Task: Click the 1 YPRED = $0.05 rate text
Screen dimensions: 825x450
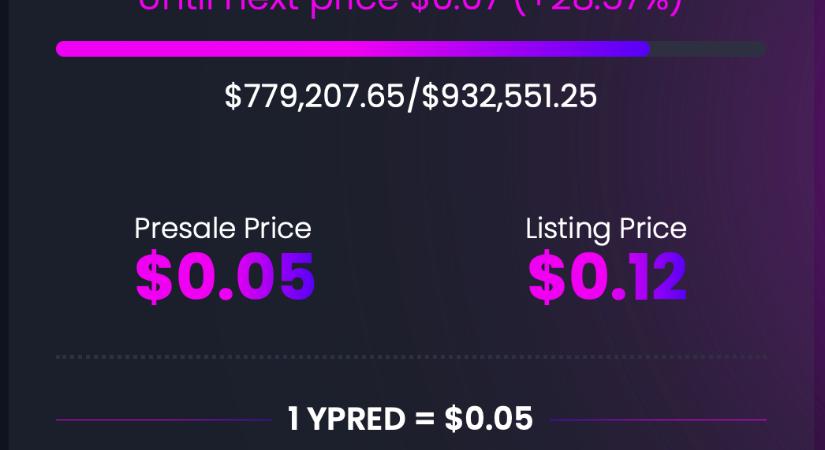Action: point(410,419)
